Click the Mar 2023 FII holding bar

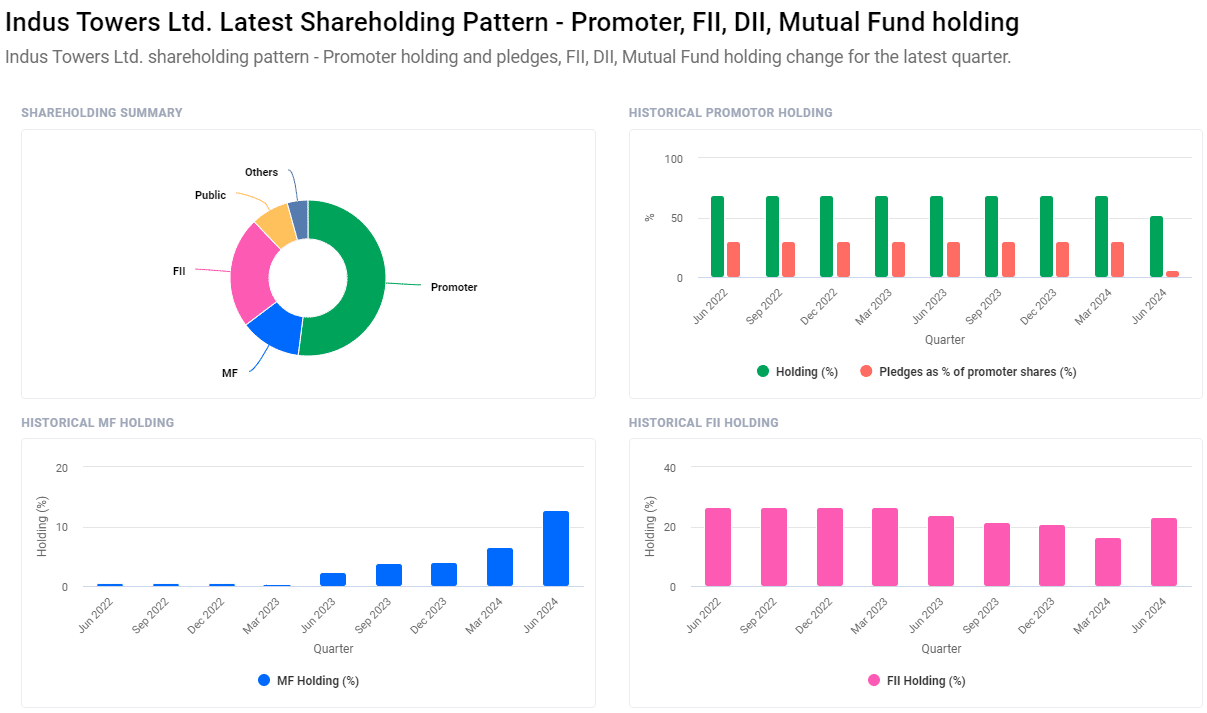click(x=885, y=547)
